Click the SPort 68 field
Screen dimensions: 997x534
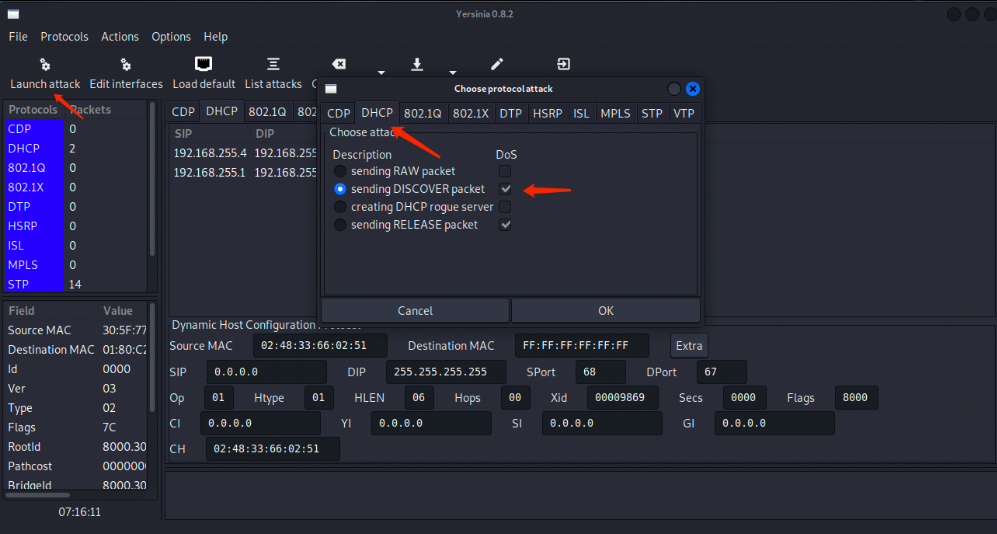point(600,372)
